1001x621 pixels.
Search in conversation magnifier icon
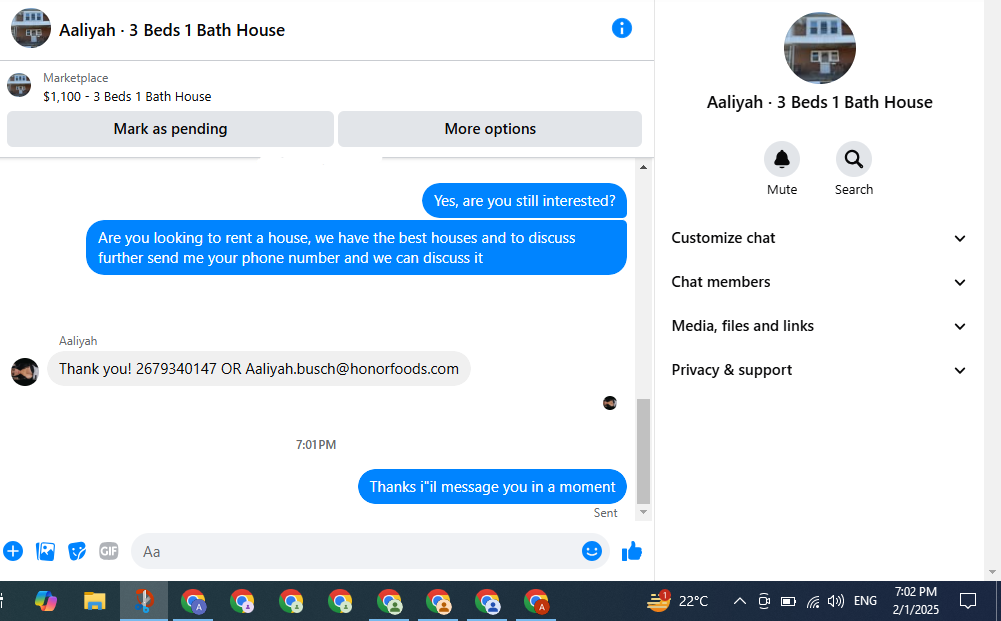(x=854, y=159)
